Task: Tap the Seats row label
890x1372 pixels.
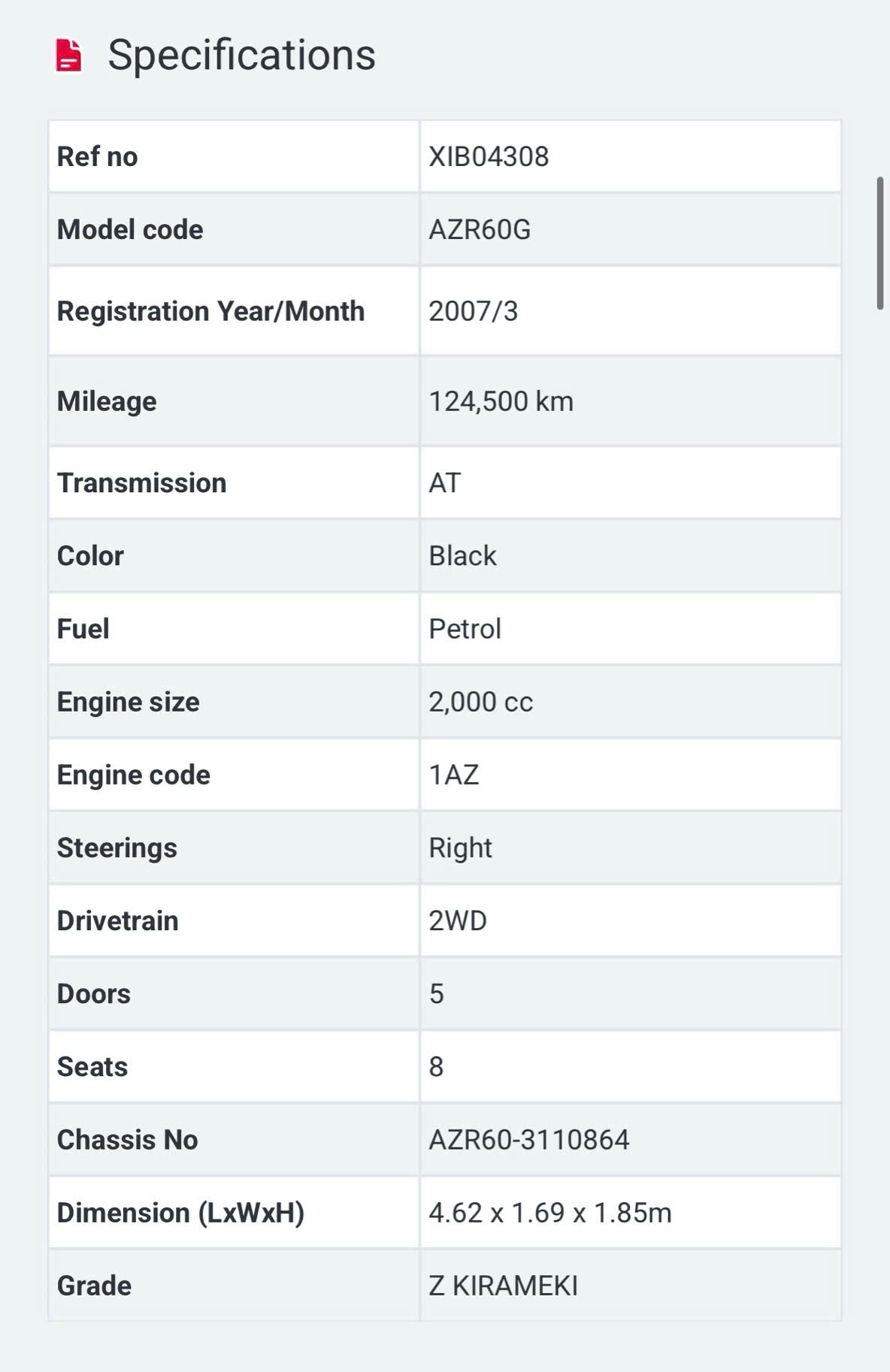Action: tap(92, 1067)
